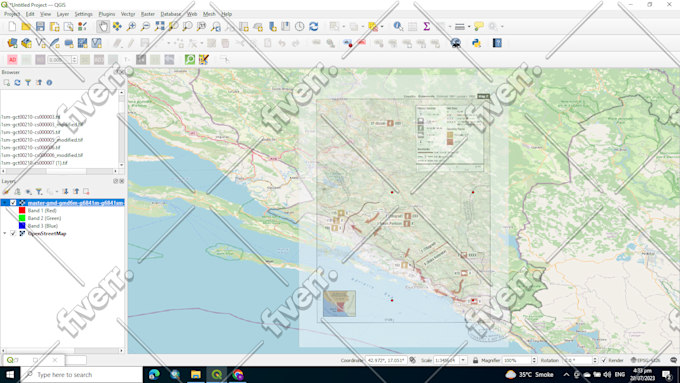Click the Coordinate input field in status bar
Image resolution: width=680 pixels, height=383 pixels.
[386, 360]
